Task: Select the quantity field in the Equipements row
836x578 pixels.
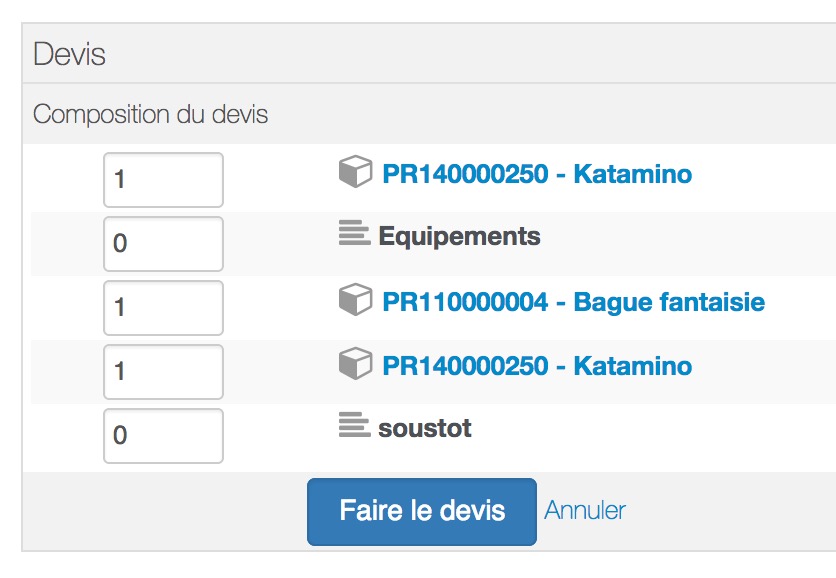Action: tap(163, 244)
